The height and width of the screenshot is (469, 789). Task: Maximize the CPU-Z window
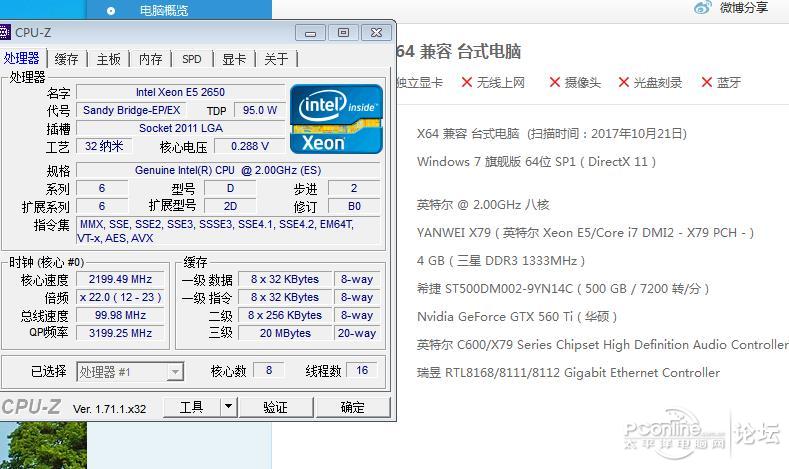coord(343,33)
